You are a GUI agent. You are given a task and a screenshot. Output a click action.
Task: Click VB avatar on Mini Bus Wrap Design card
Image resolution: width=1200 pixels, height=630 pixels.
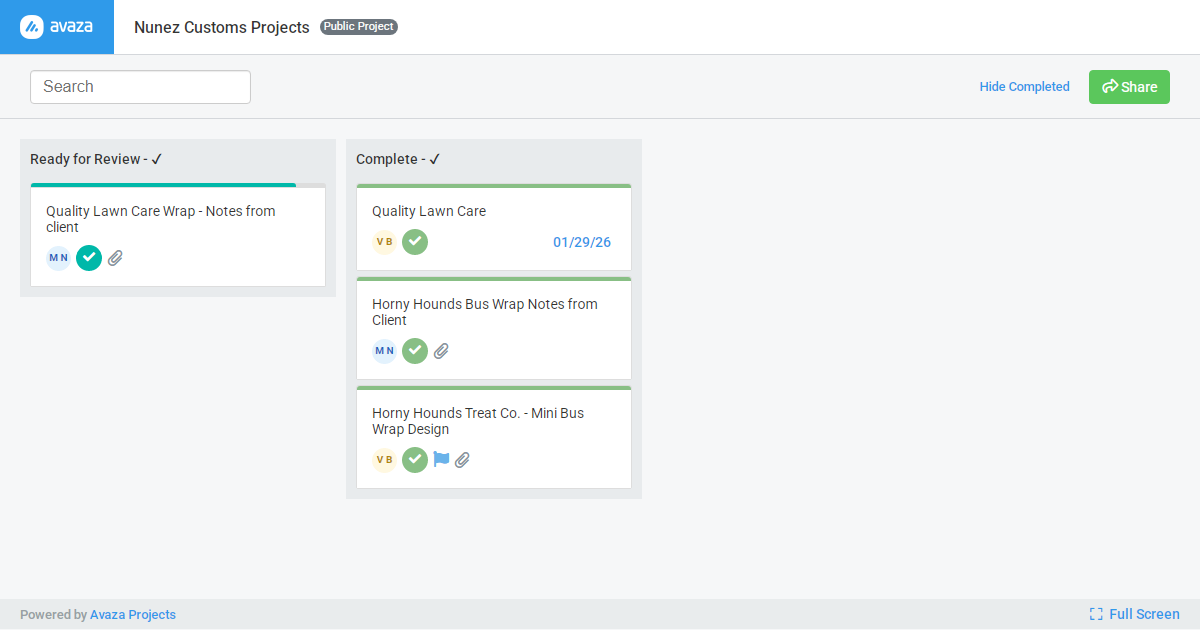(x=385, y=460)
